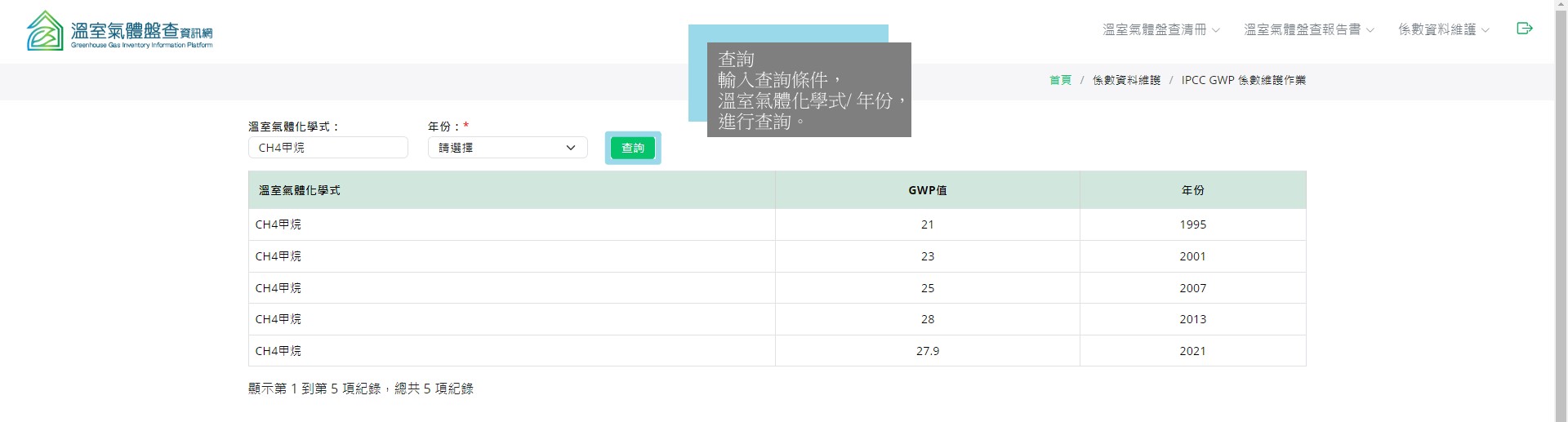The image size is (1568, 422).
Task: Click the vertical page scrollbar
Action: point(1561,211)
